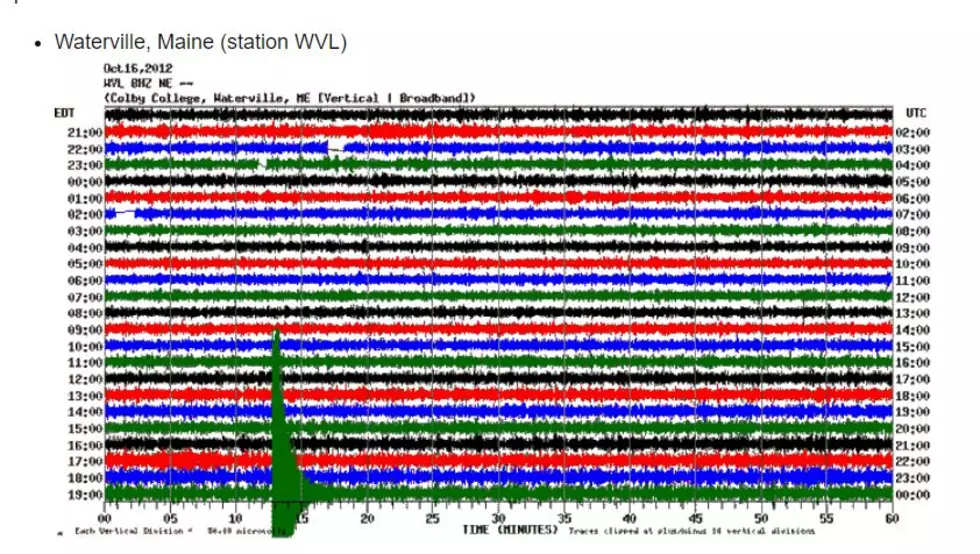Click the "WVL BHZ NE --" station code line

[x=148, y=83]
